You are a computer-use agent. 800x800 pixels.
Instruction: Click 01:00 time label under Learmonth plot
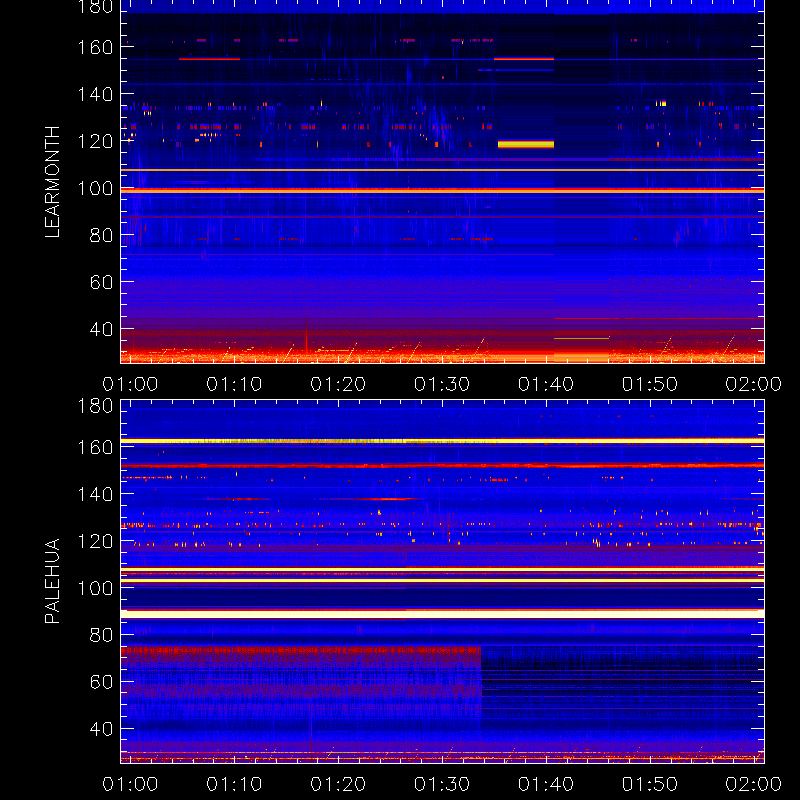(130, 384)
